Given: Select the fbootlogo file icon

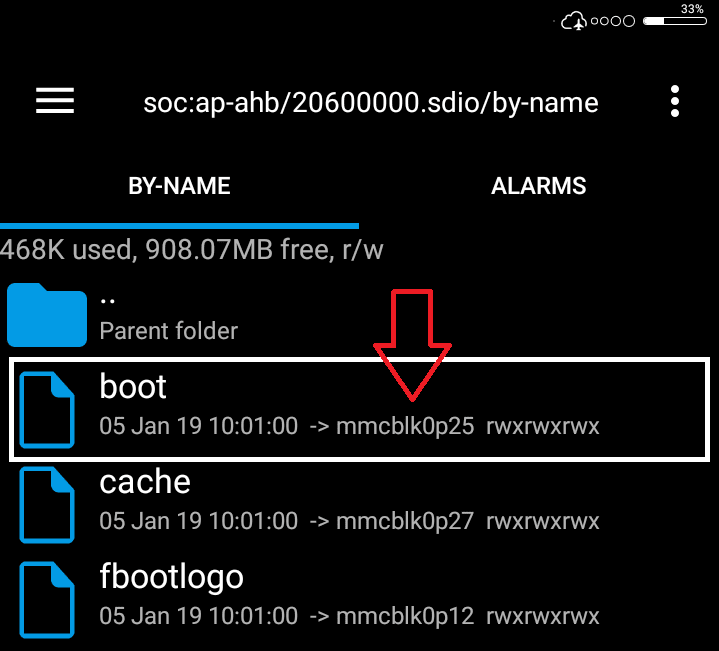Looking at the screenshot, I should click(47, 600).
